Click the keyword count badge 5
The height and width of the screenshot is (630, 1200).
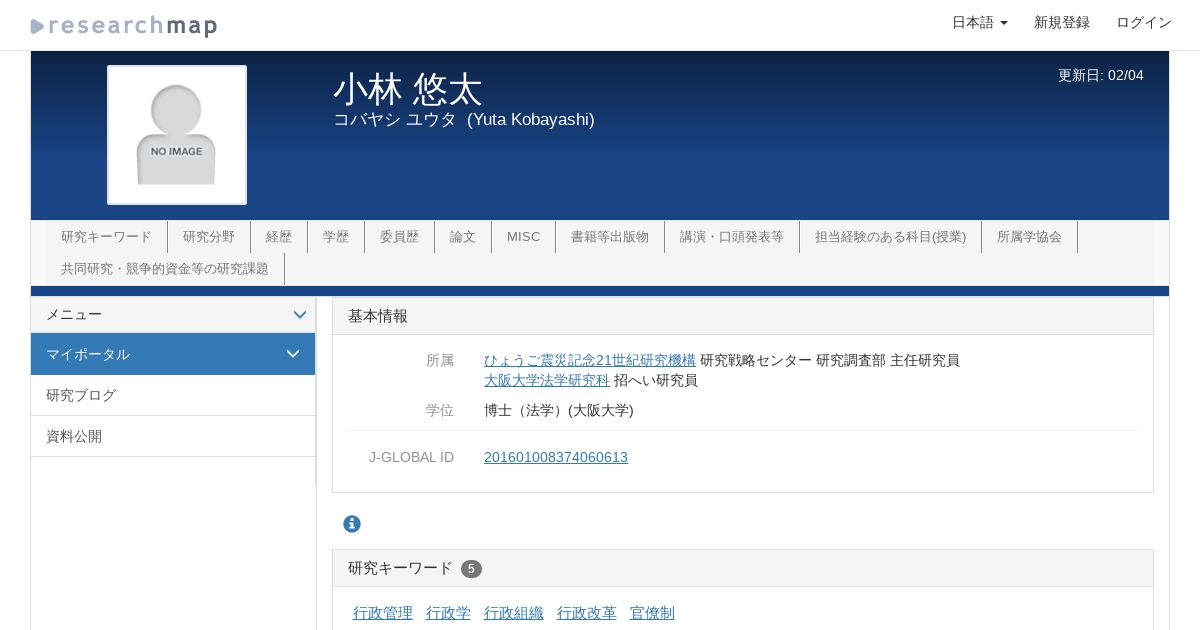[x=471, y=569]
